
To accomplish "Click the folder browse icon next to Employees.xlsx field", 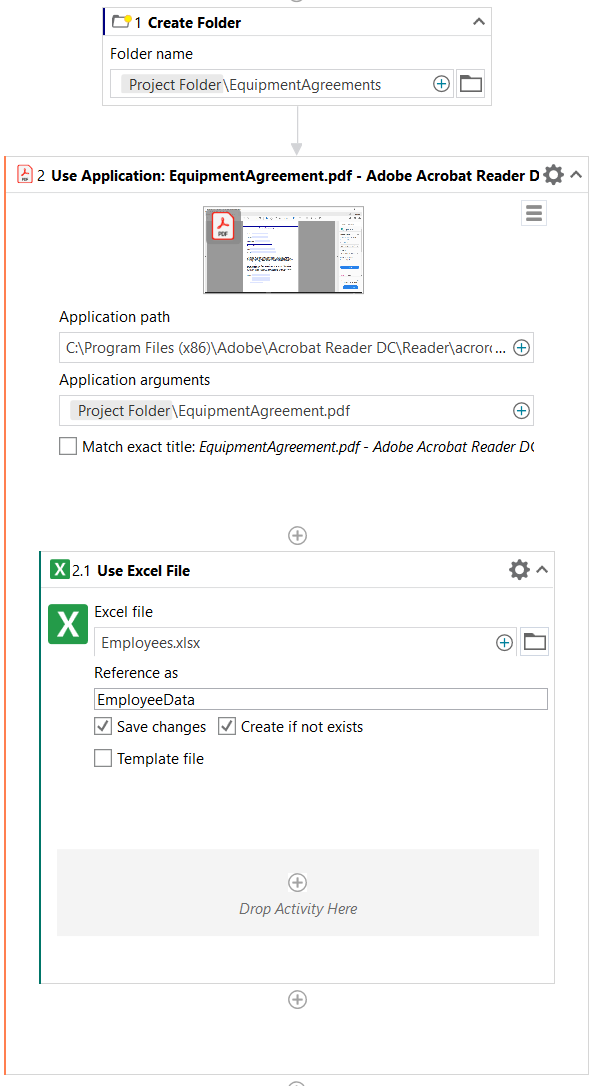I will [x=534, y=641].
